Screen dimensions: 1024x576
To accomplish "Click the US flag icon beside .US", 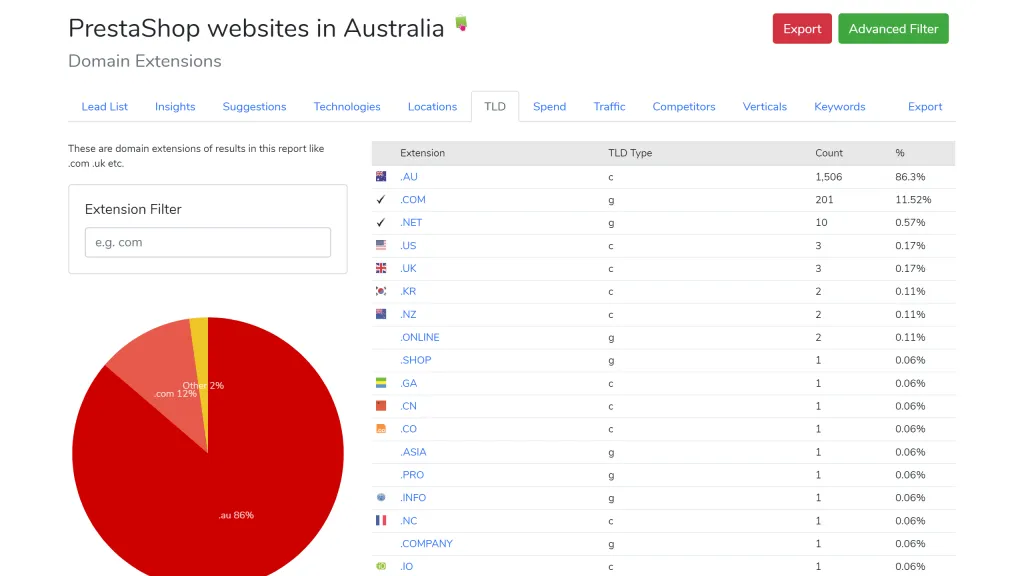I will pos(381,246).
